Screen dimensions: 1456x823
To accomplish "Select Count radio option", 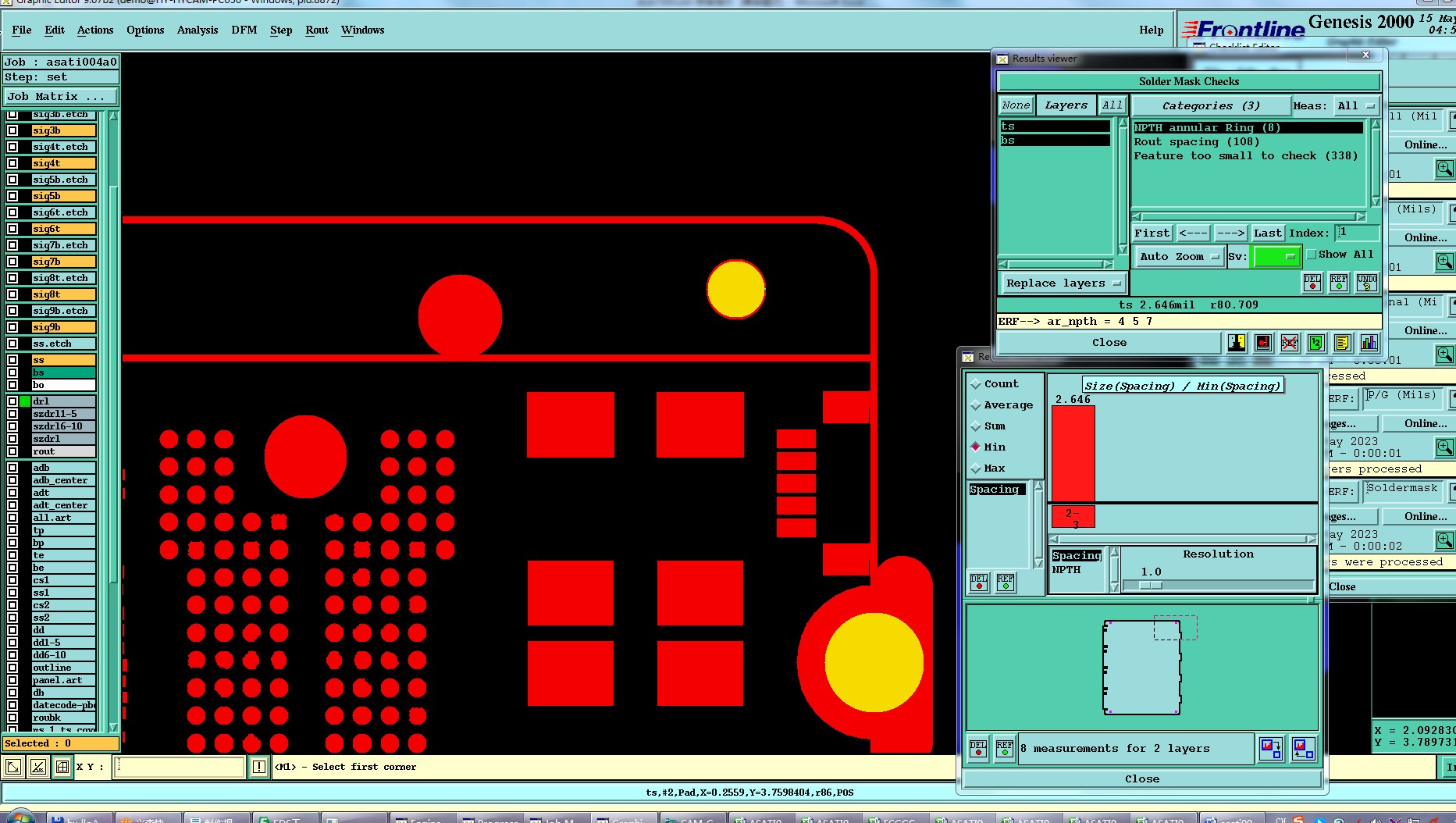I will click(976, 384).
